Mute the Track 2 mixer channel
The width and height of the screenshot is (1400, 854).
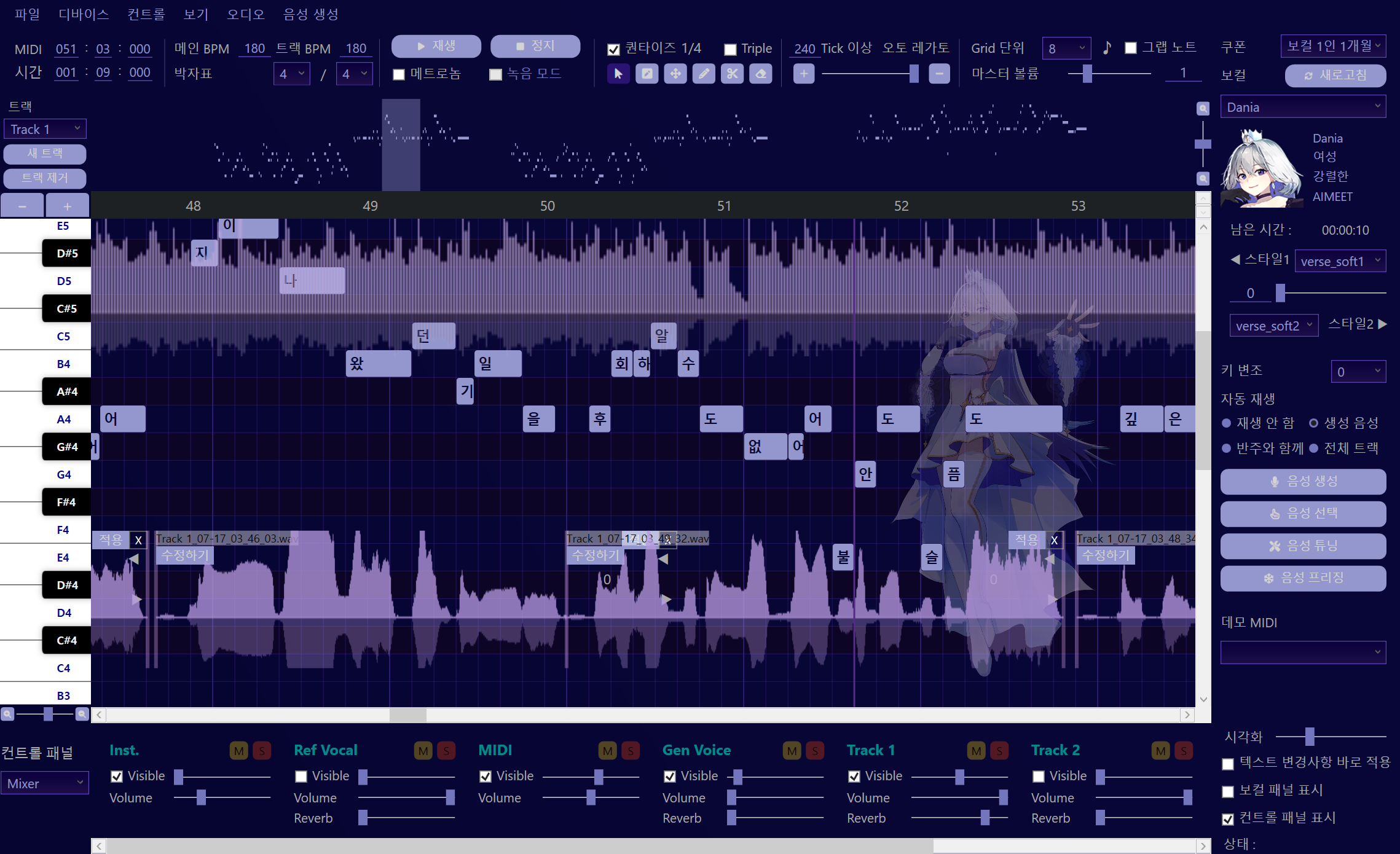click(1161, 751)
